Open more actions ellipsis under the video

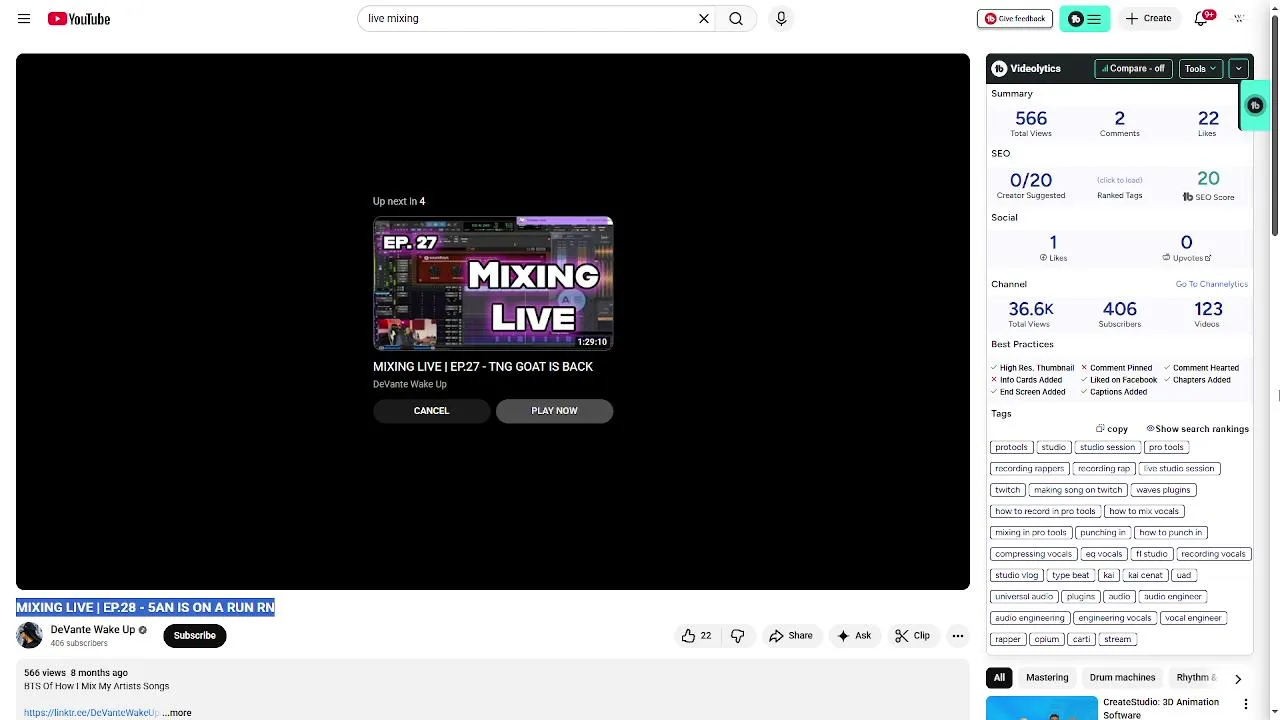click(x=958, y=636)
